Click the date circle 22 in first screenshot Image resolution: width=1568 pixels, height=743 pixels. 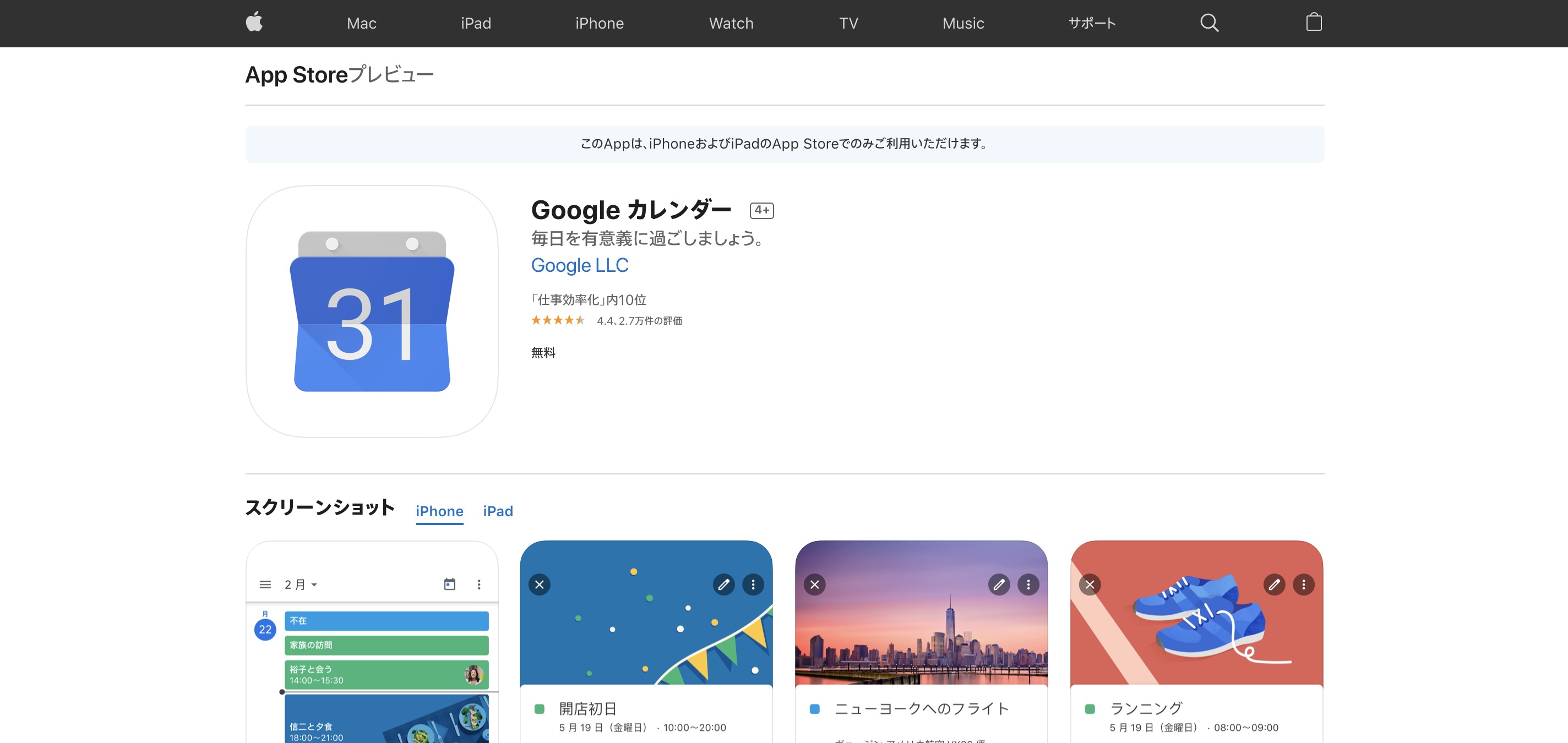click(x=265, y=629)
